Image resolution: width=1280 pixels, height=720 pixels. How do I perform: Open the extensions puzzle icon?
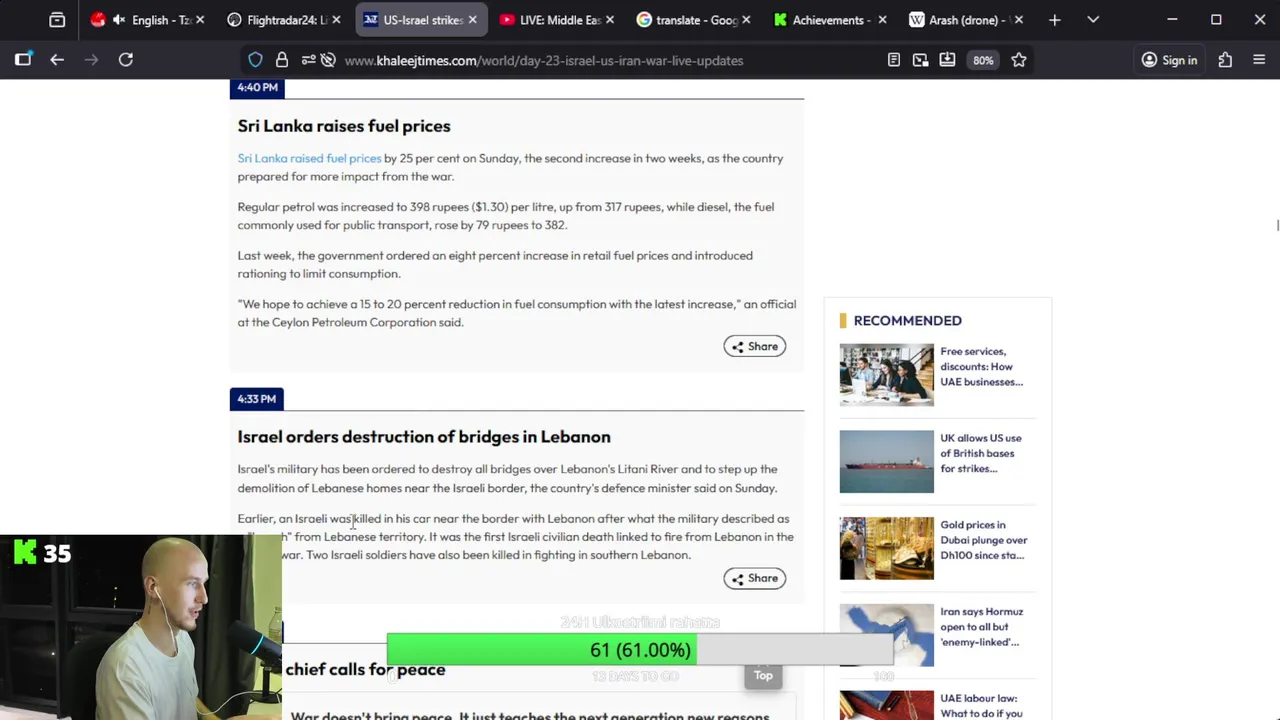click(1225, 60)
